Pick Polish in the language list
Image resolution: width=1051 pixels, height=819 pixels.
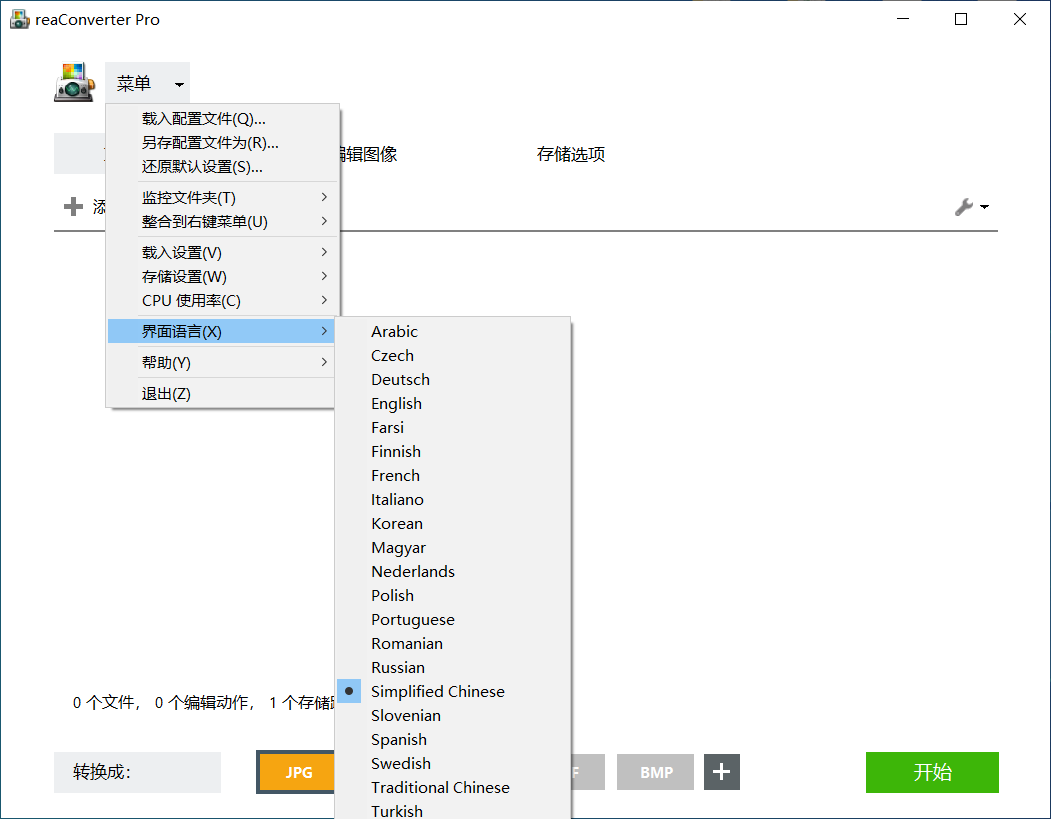click(453, 595)
